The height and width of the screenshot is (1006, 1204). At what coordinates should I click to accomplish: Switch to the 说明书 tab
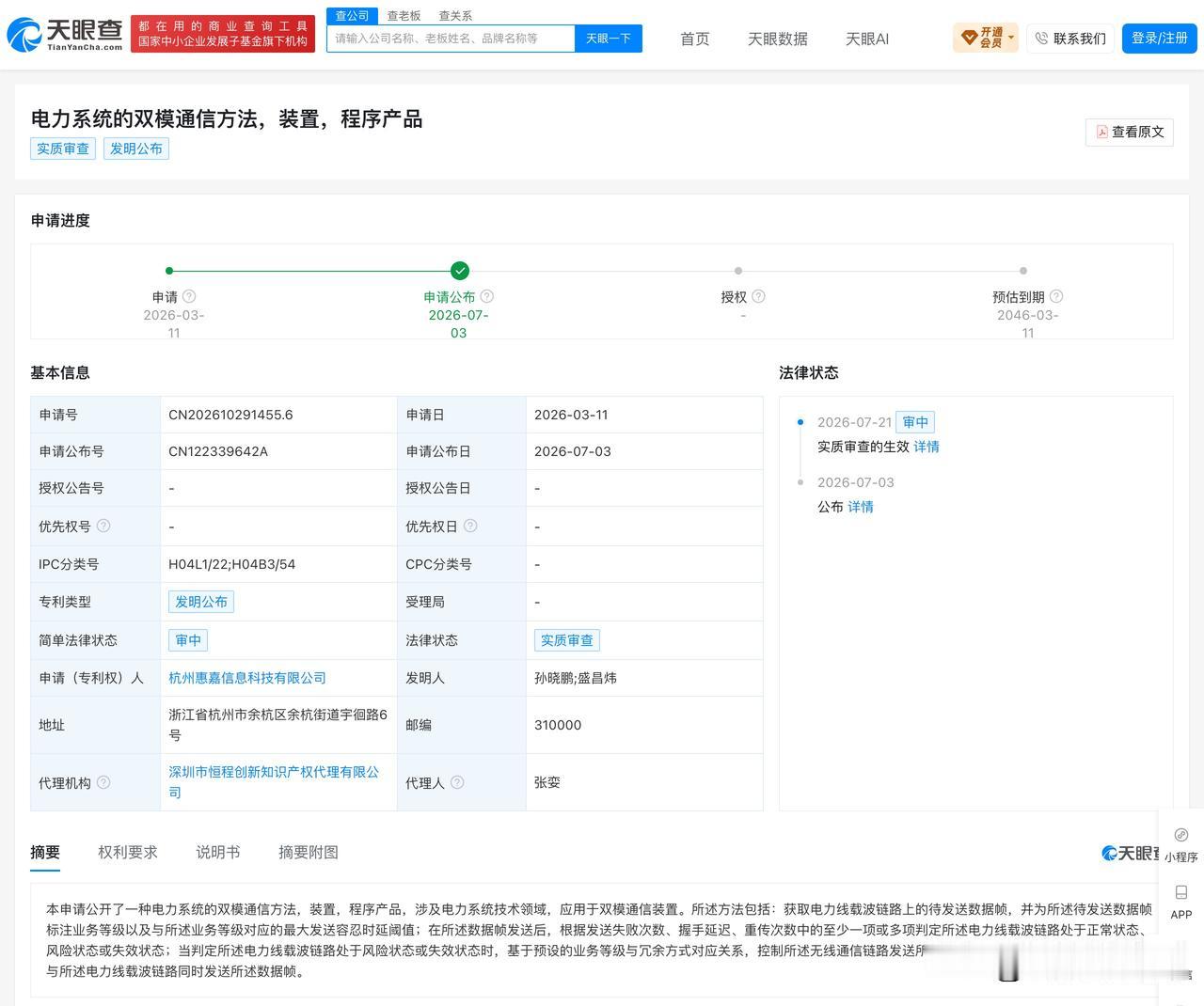click(x=218, y=852)
